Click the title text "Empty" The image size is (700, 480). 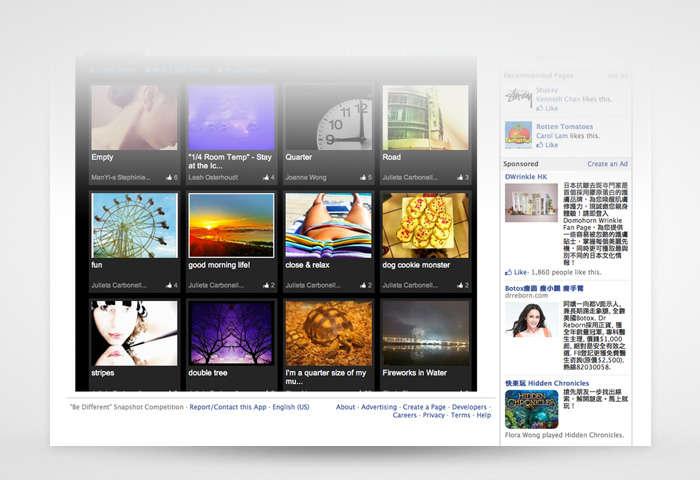pyautogui.click(x=102, y=157)
